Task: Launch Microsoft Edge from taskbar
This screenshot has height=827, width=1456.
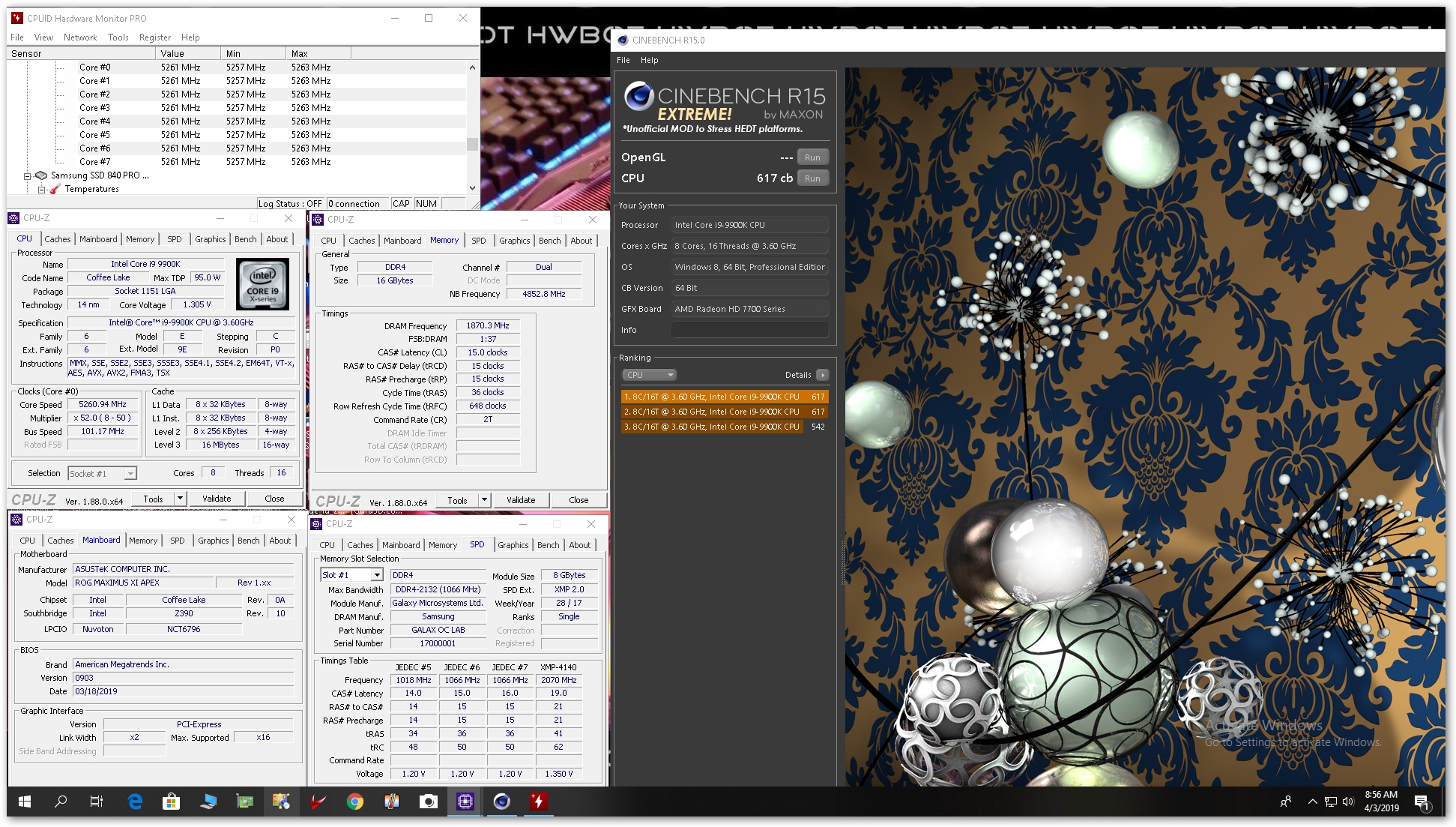Action: click(x=135, y=802)
